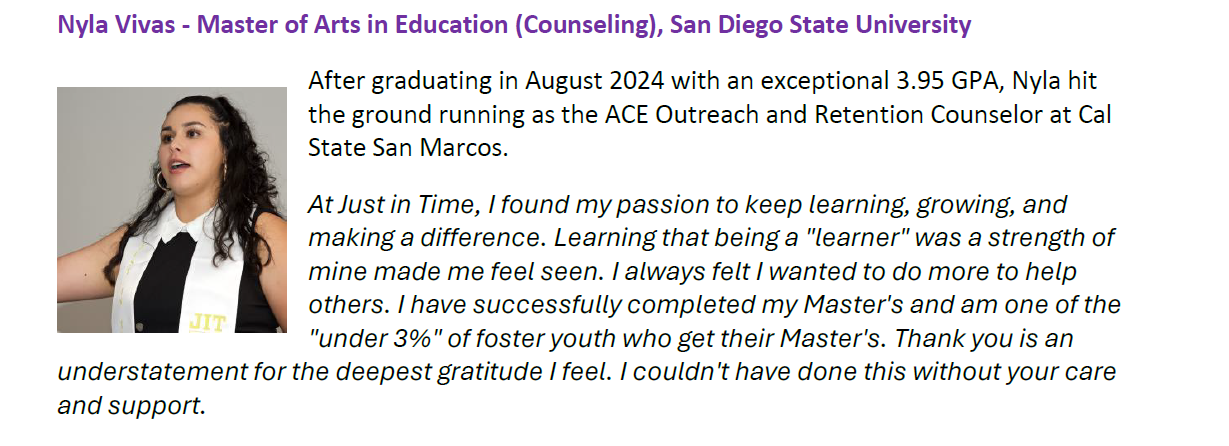Place cursor at the closing "and support." text

132,406
